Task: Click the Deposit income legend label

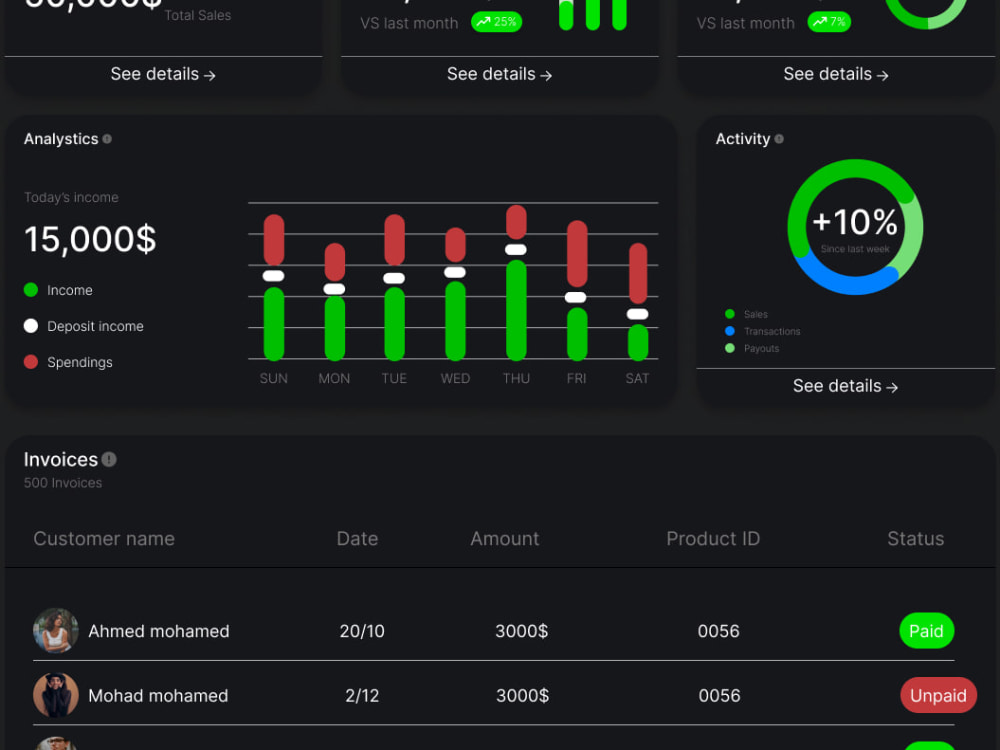Action: (x=95, y=326)
